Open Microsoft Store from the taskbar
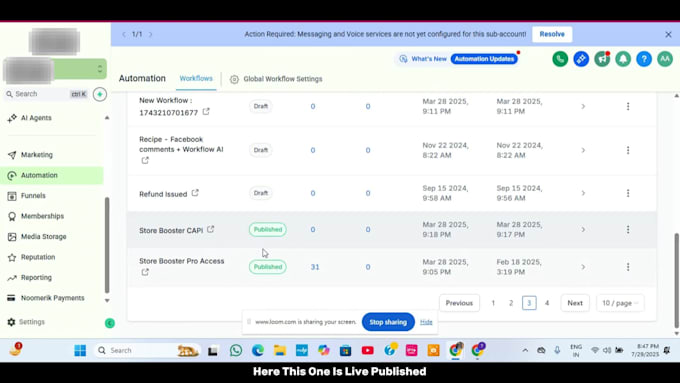 (x=346, y=350)
